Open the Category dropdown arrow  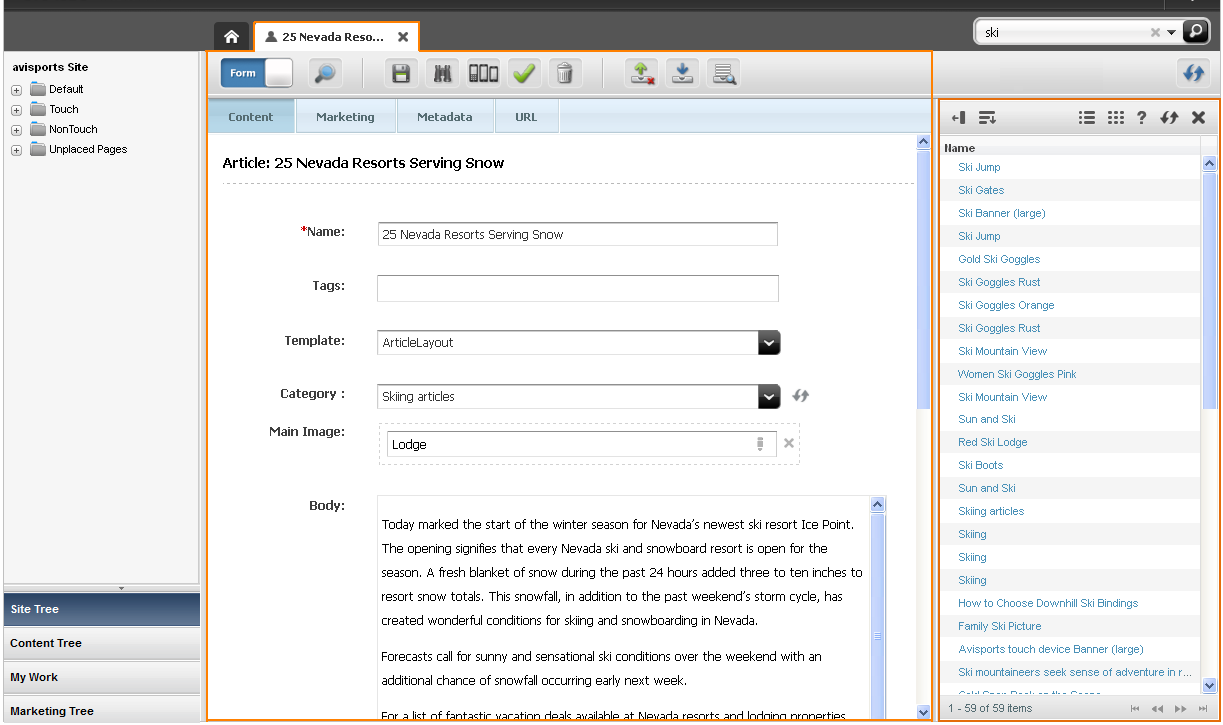tap(768, 396)
